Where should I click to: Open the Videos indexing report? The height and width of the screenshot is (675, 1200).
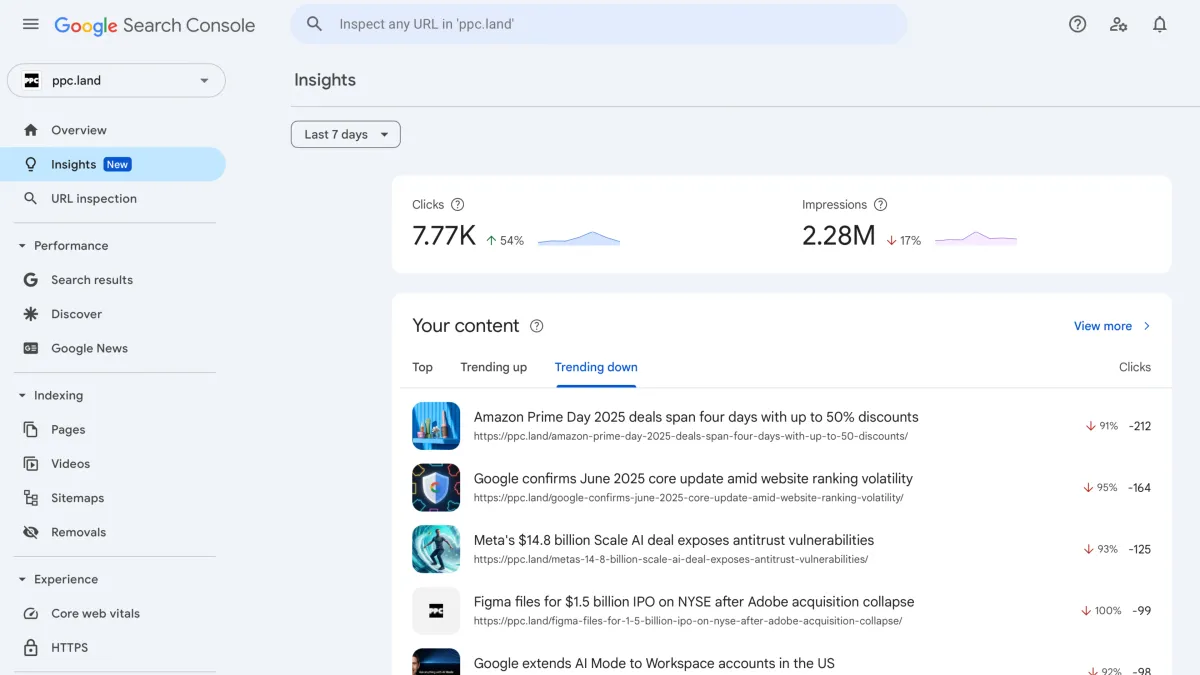coord(70,463)
